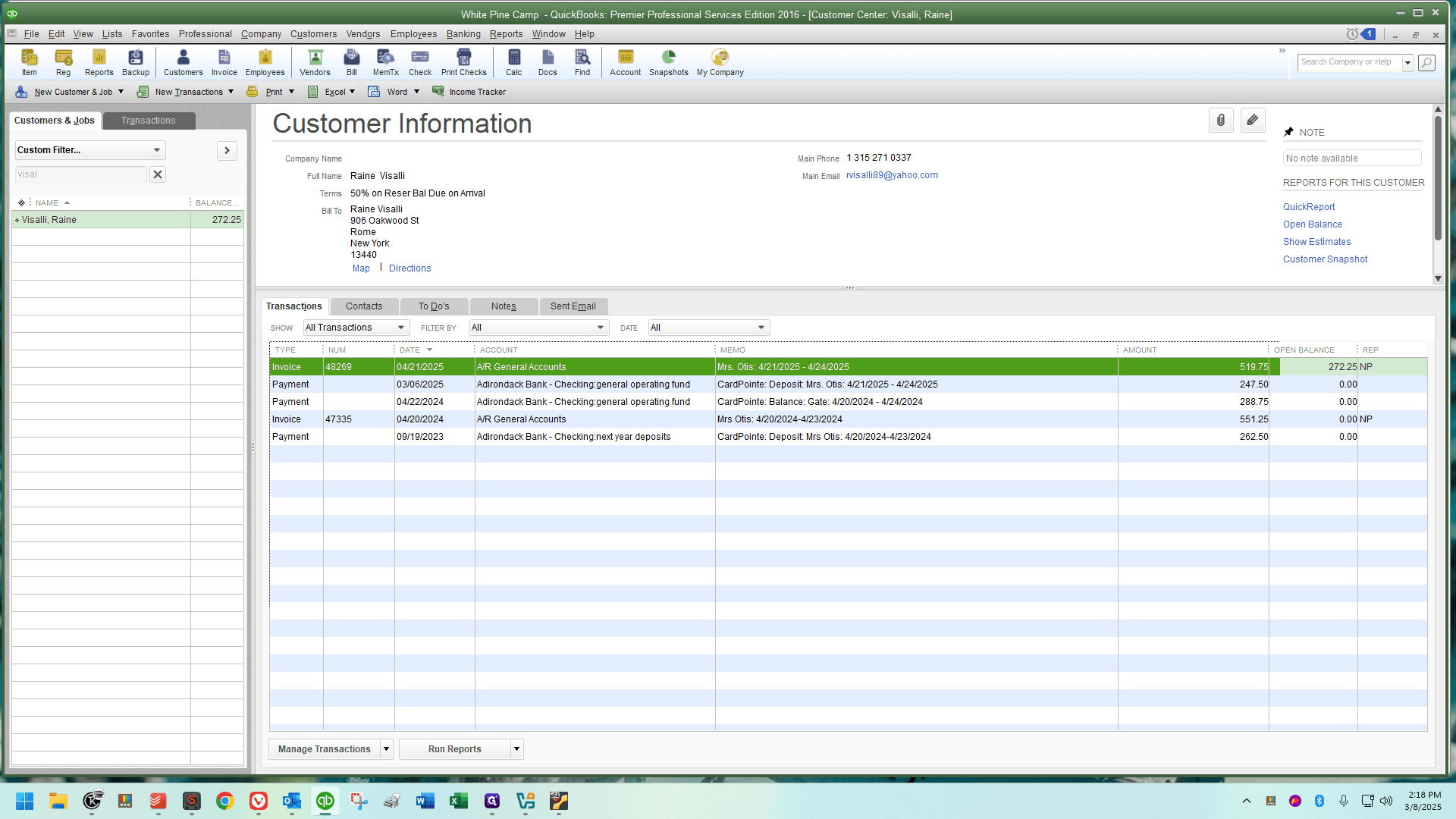Open the Snapshots toolbar icon
This screenshot has height=819, width=1456.
(x=669, y=62)
